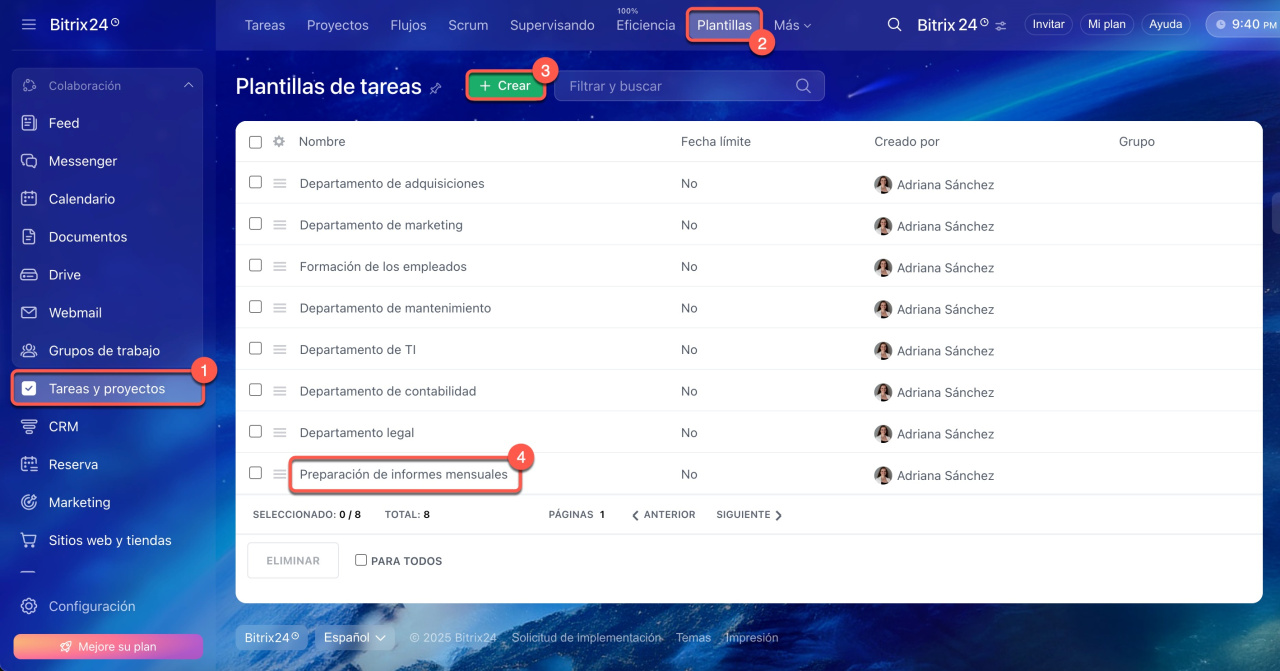Image resolution: width=1280 pixels, height=671 pixels.
Task: Open the table settings gear icon
Action: coord(279,142)
